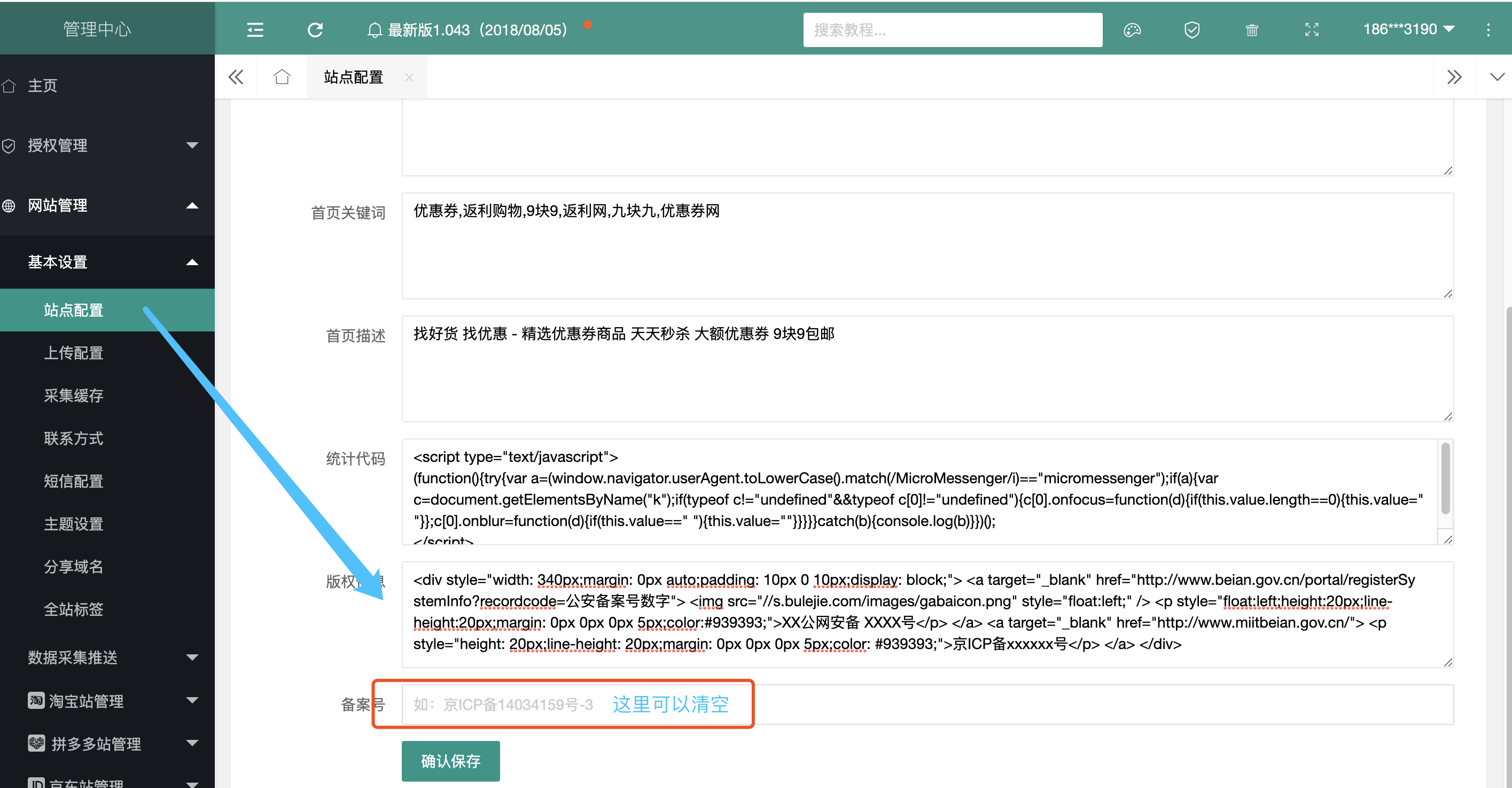Open 联系方式 menu item

click(107, 438)
